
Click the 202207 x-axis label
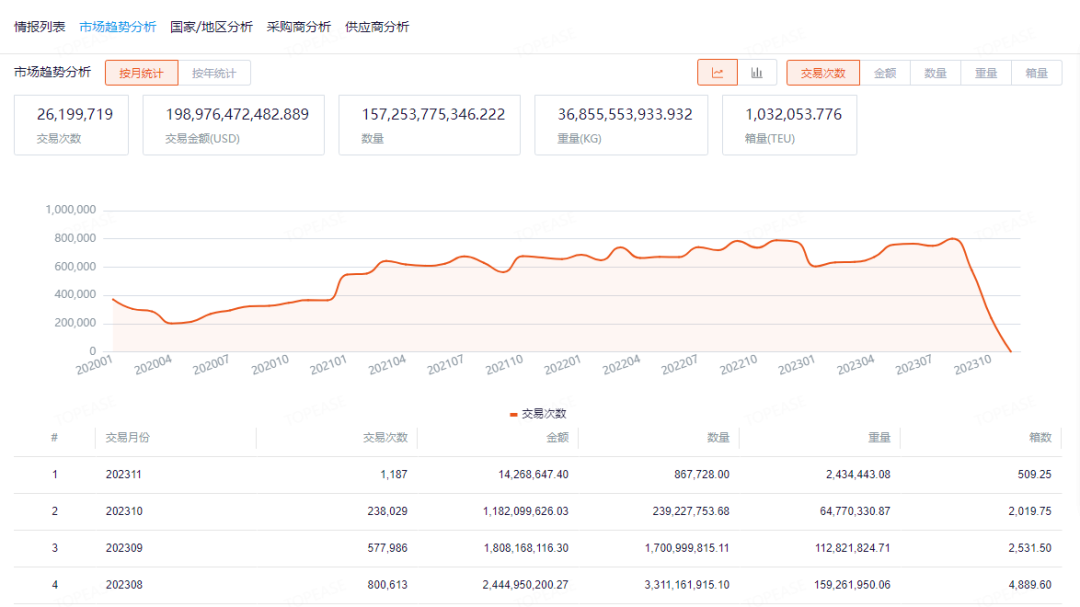[x=679, y=365]
